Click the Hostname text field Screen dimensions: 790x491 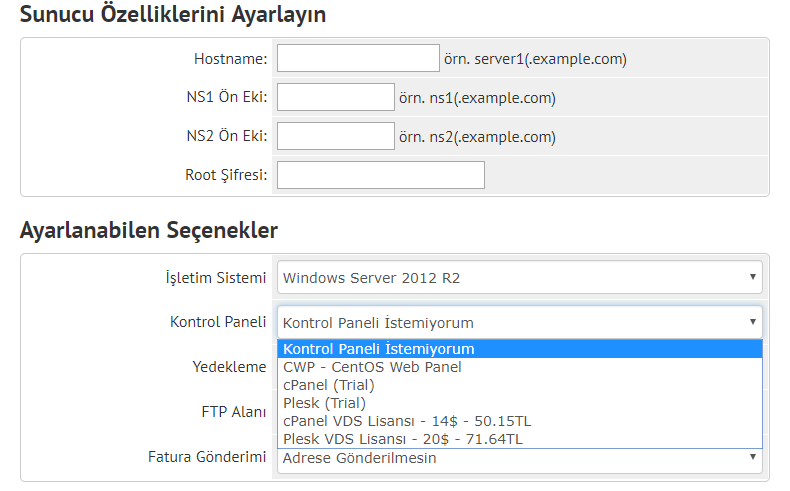pyautogui.click(x=358, y=59)
